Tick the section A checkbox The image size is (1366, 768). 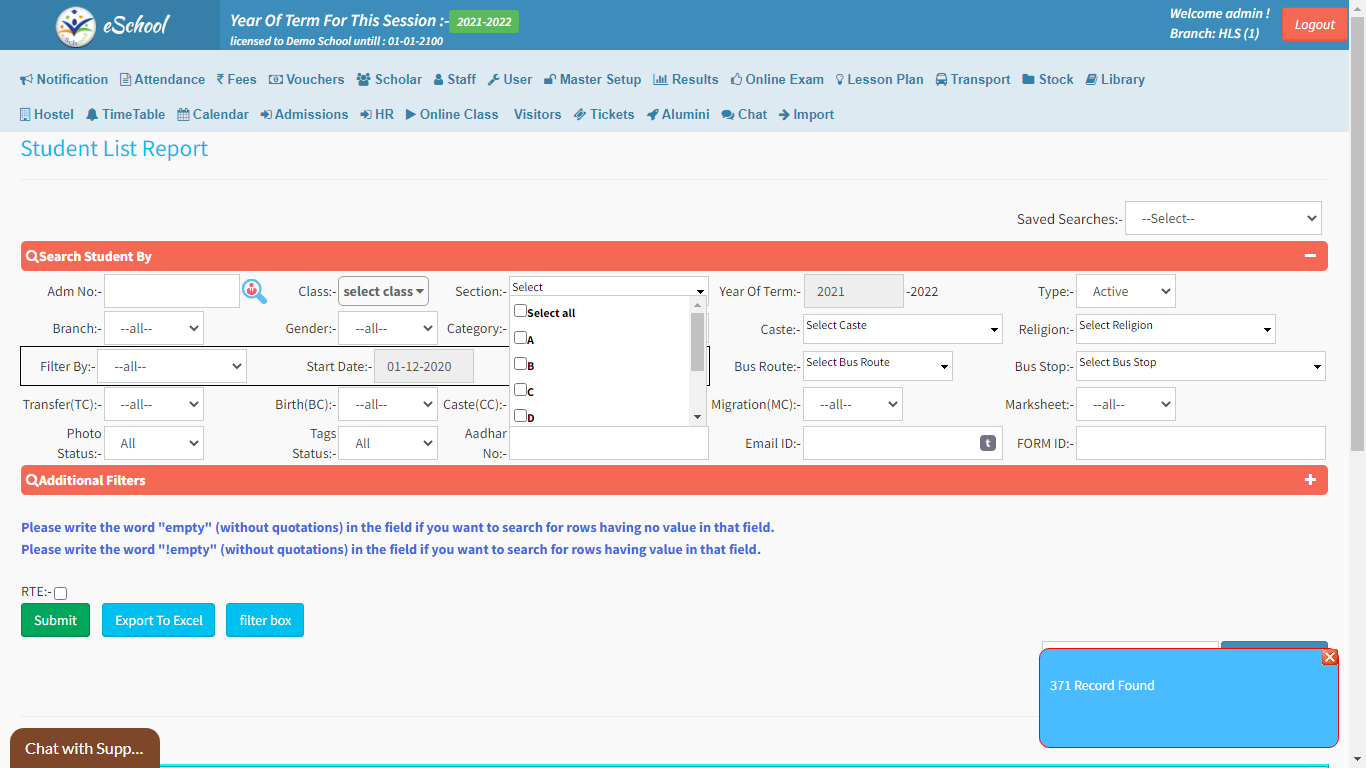520,338
